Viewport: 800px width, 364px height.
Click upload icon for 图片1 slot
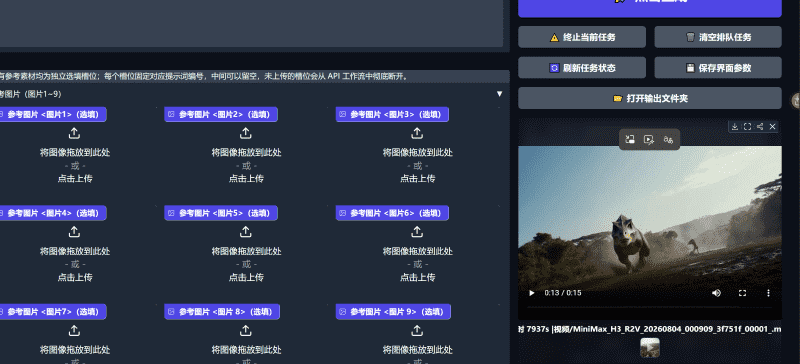74,133
